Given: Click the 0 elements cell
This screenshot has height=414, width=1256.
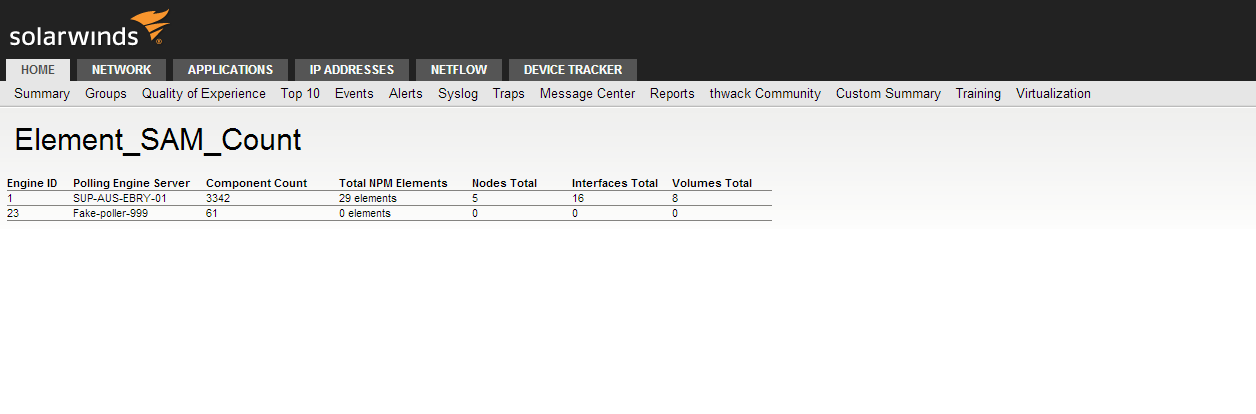Looking at the screenshot, I should pyautogui.click(x=365, y=213).
